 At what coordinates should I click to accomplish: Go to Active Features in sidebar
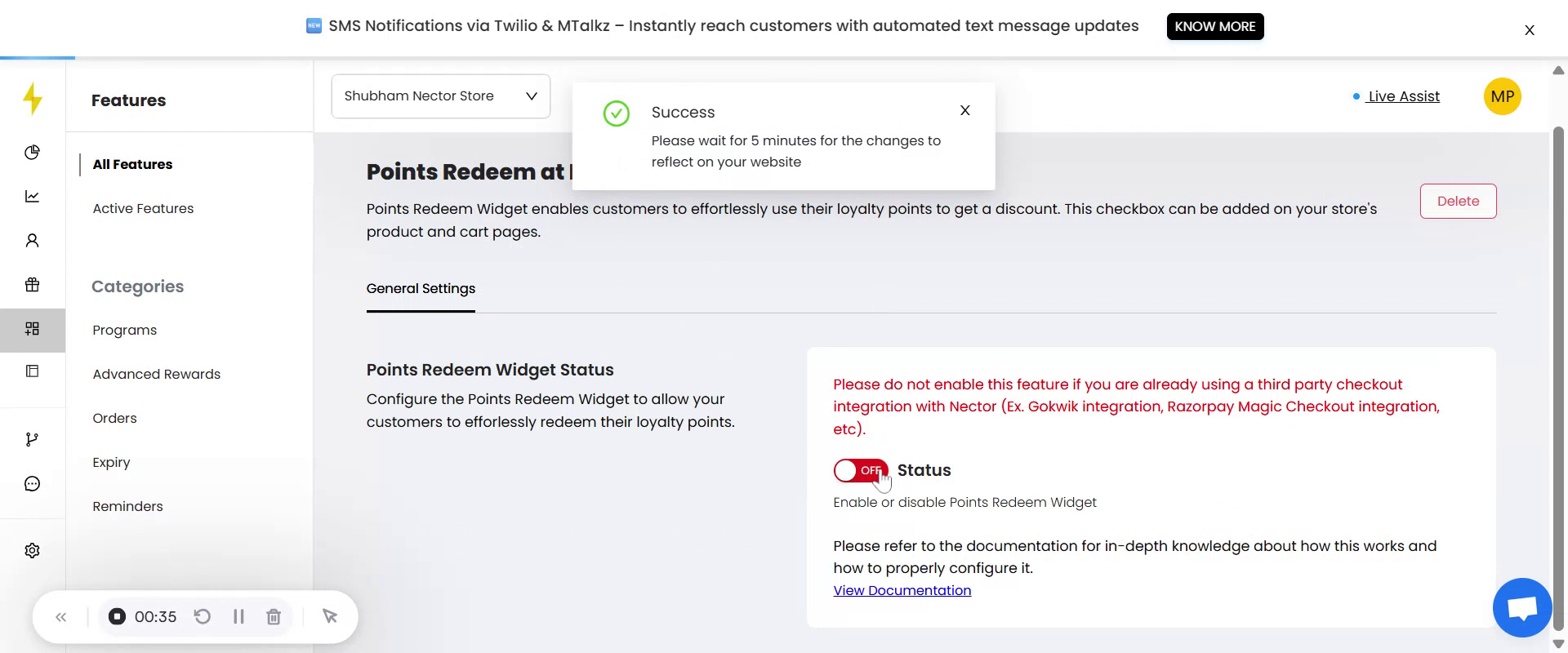tap(143, 209)
